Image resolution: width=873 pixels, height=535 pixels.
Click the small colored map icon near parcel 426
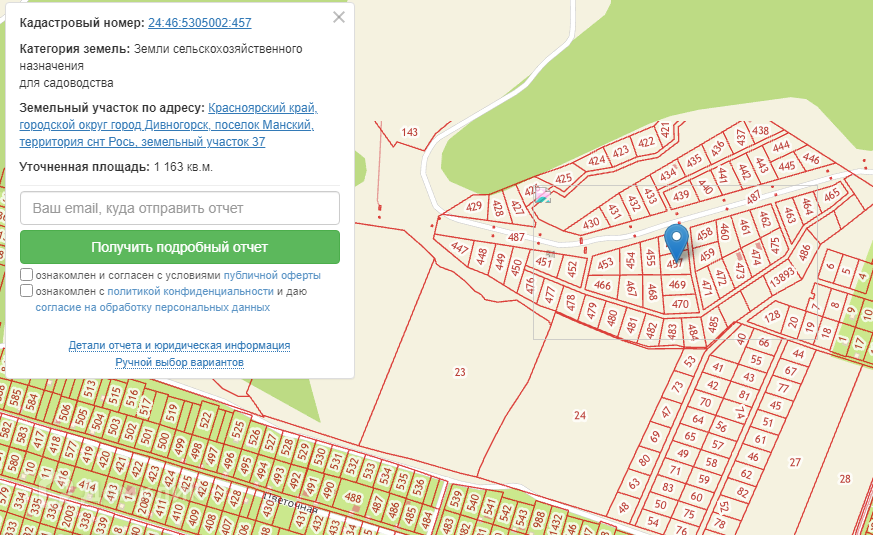[542, 195]
